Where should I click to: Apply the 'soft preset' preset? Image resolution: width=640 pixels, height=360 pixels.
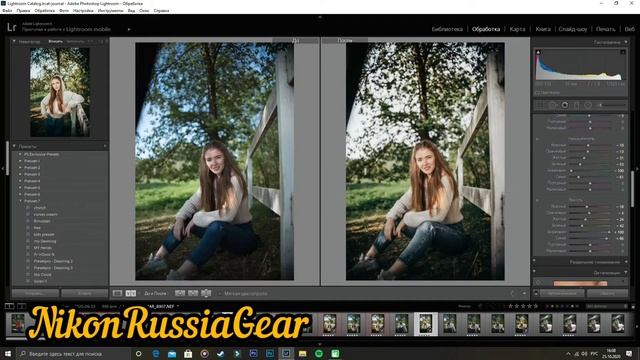[x=44, y=235]
